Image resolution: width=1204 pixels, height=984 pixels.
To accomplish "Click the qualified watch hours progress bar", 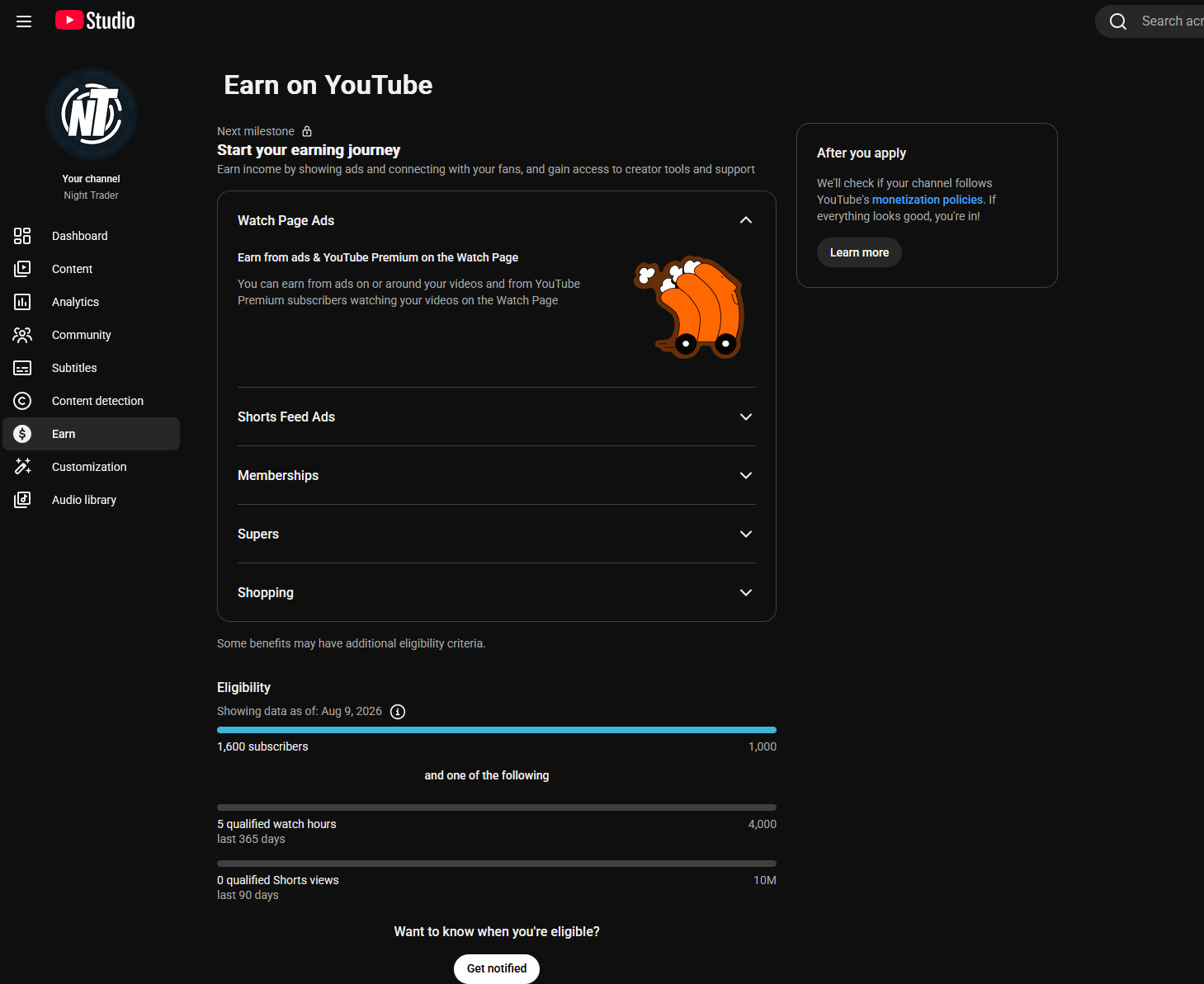I will pyautogui.click(x=497, y=807).
